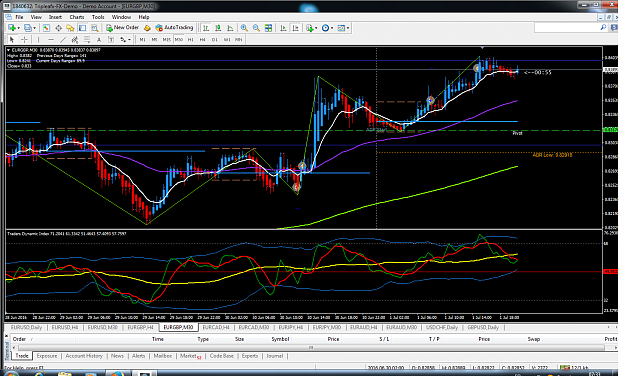Viewport: 625px width, 376px height.
Task: Expand the Arrows tool dropdown
Action: [129, 39]
